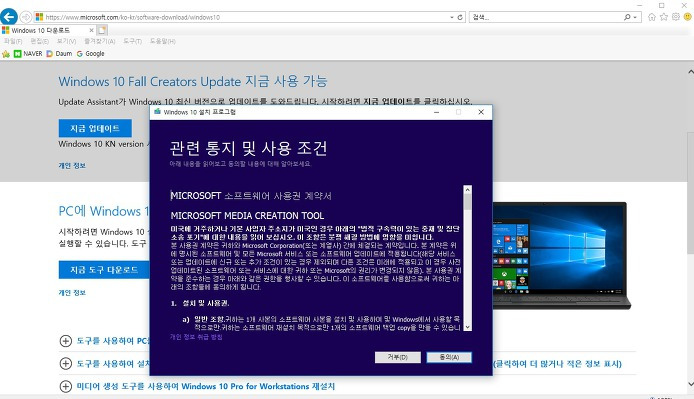Click the 1. 설치 및 사용권 section heading

200,303
